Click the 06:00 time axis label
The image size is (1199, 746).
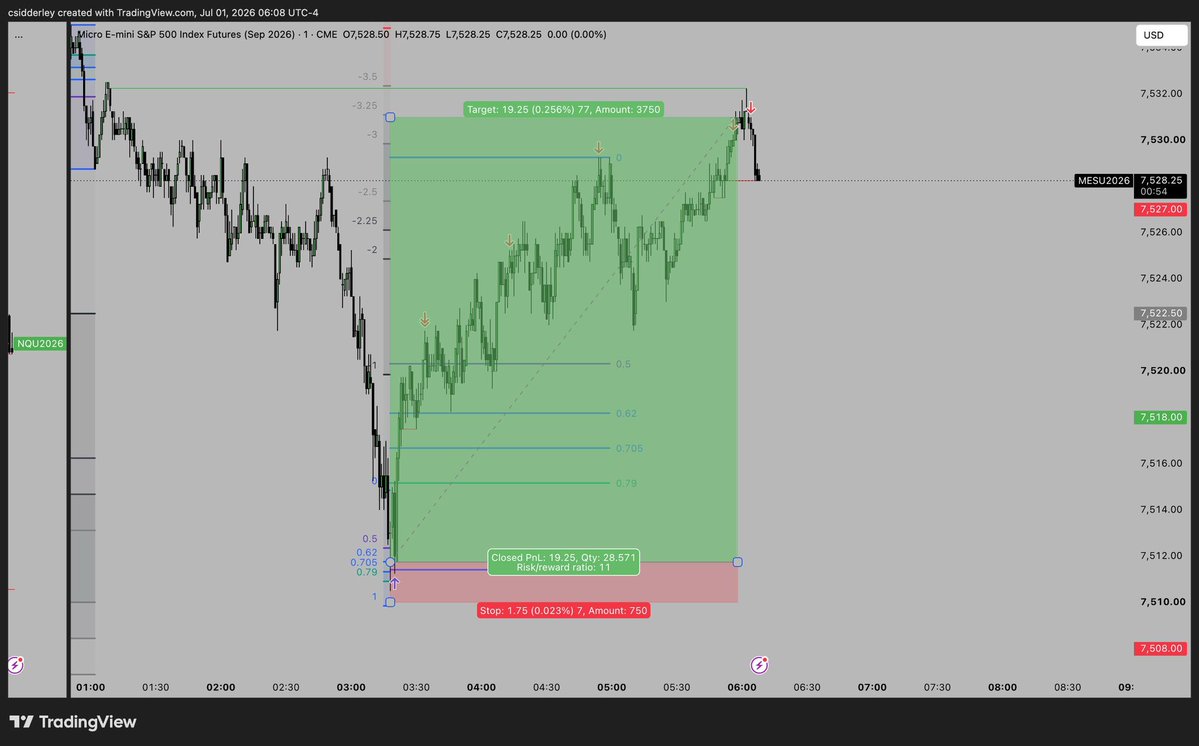coord(742,687)
